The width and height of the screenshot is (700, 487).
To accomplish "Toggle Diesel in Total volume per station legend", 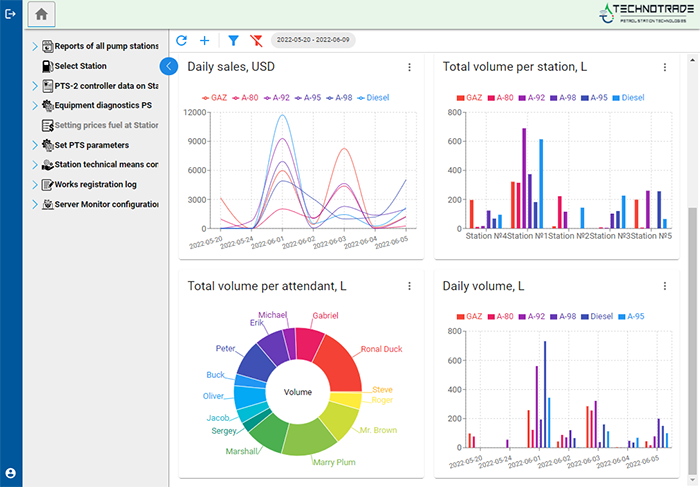I will 629,98.
